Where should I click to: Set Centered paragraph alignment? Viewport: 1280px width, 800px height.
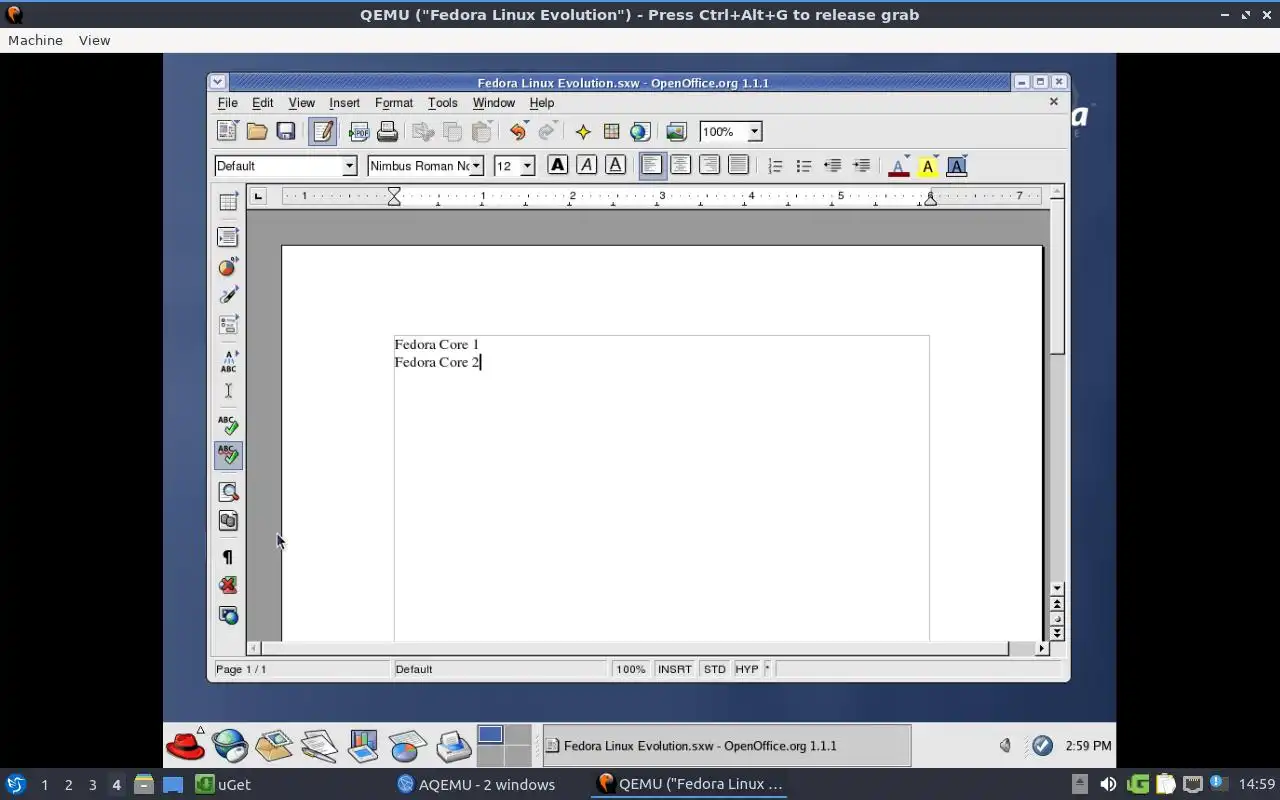[x=681, y=165]
